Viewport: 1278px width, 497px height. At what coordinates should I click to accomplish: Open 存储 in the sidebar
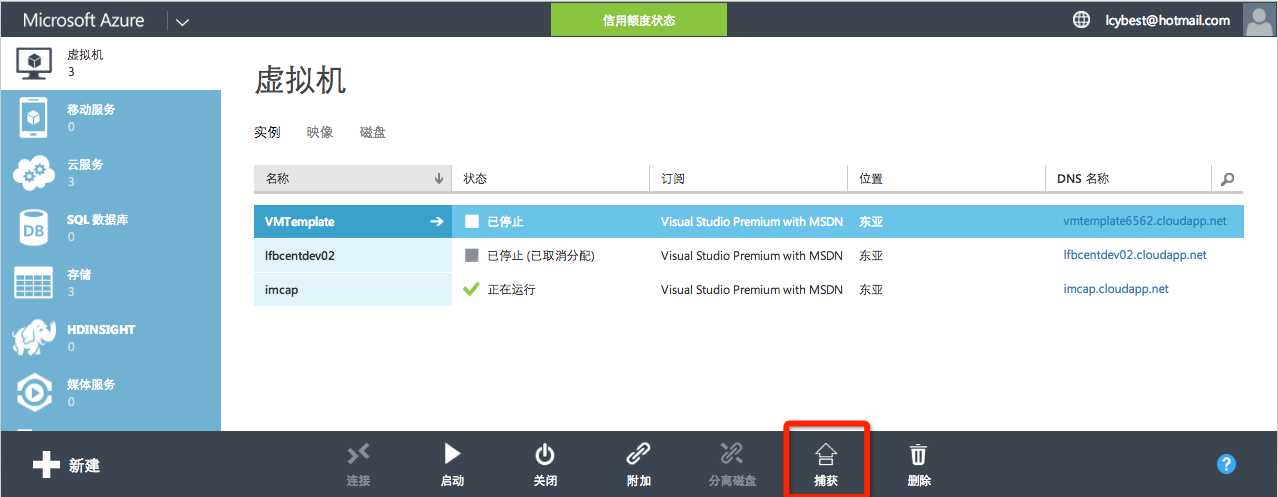click(x=110, y=282)
